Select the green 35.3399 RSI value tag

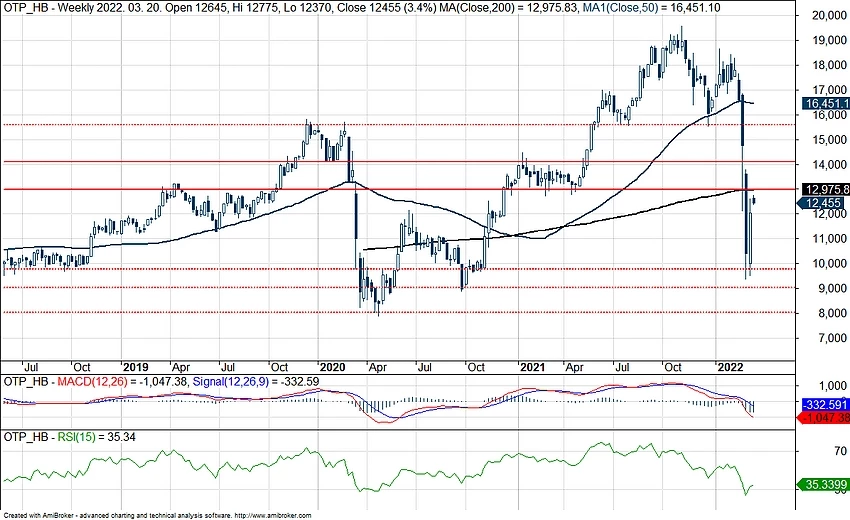825,485
